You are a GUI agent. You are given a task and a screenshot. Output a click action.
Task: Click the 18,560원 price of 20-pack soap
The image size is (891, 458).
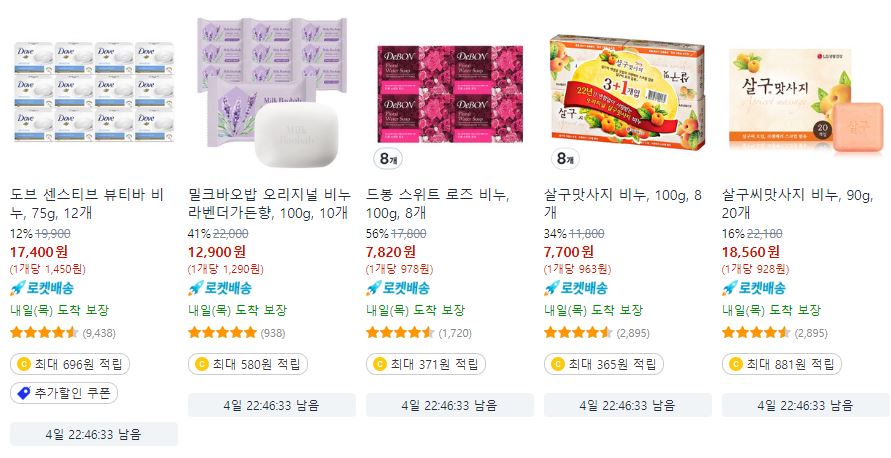click(x=751, y=252)
